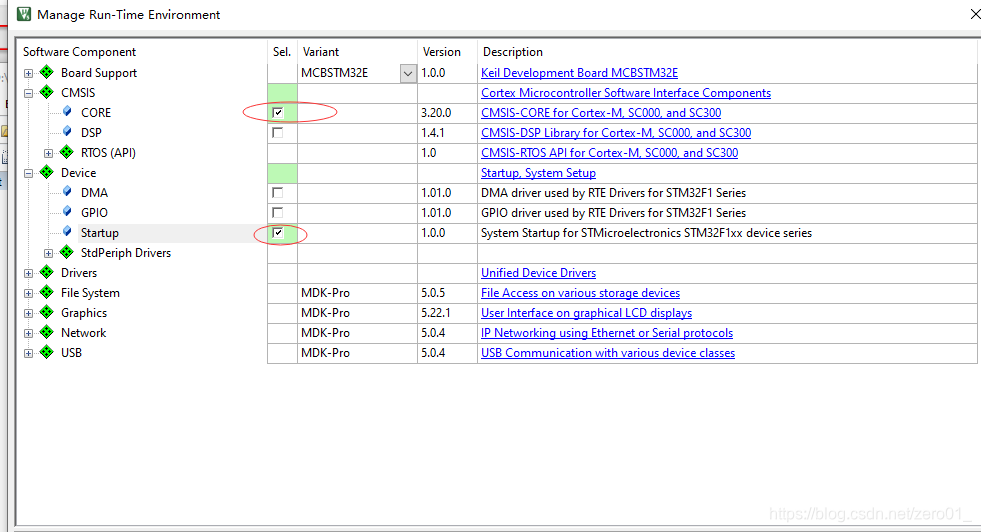Open the CMSIS-RTOS API link
Screen dimensions: 981x532
[609, 153]
